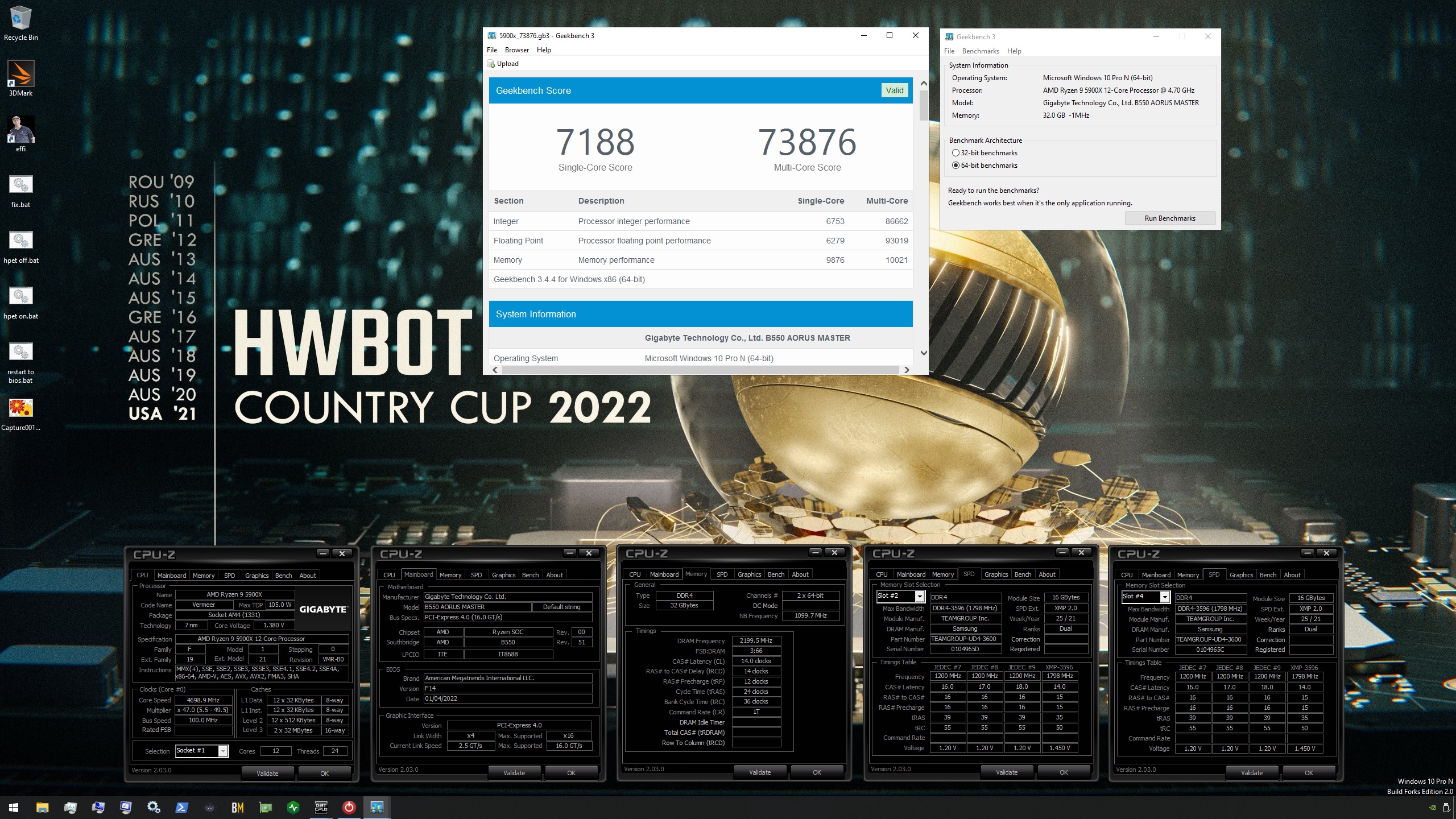The height and width of the screenshot is (819, 1456).
Task: Click the multi-core score 73876
Action: (807, 142)
